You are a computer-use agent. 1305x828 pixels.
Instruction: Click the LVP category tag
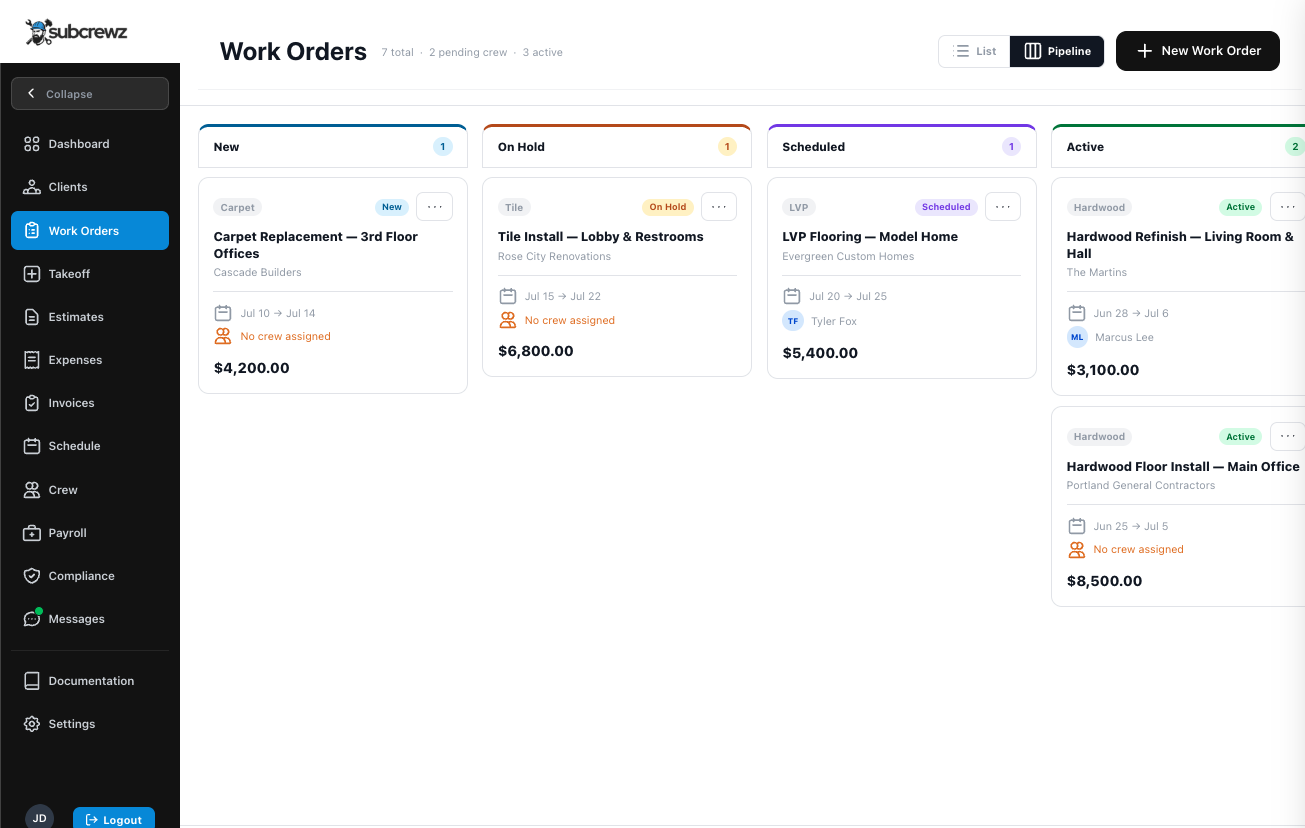(x=798, y=208)
